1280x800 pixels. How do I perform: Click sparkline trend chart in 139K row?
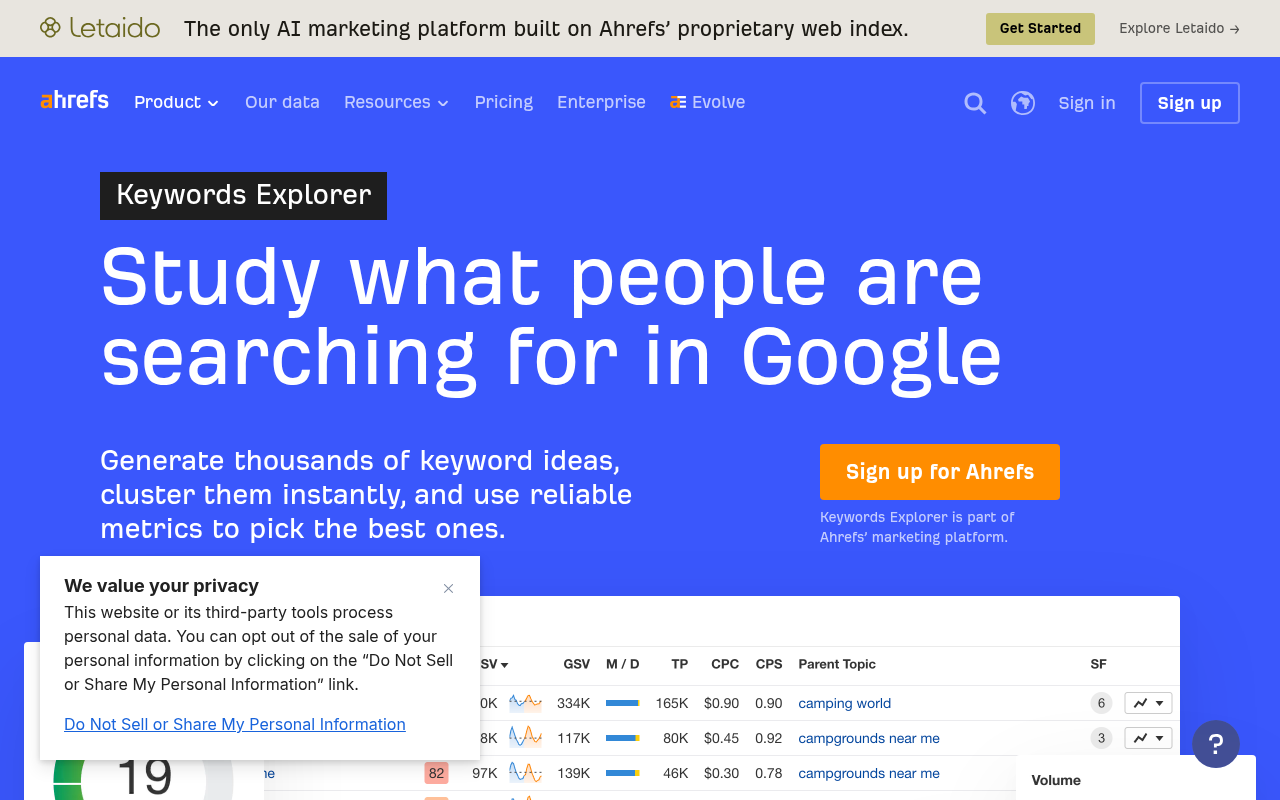(525, 773)
